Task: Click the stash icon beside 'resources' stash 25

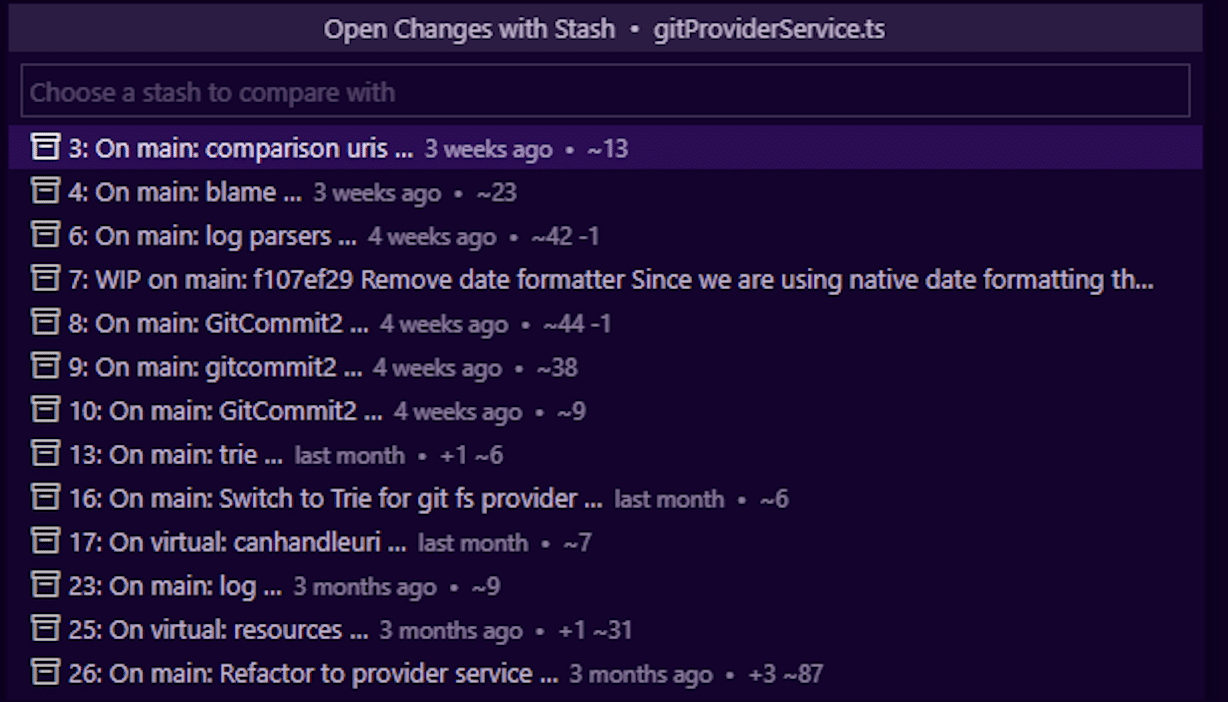Action: [x=45, y=629]
